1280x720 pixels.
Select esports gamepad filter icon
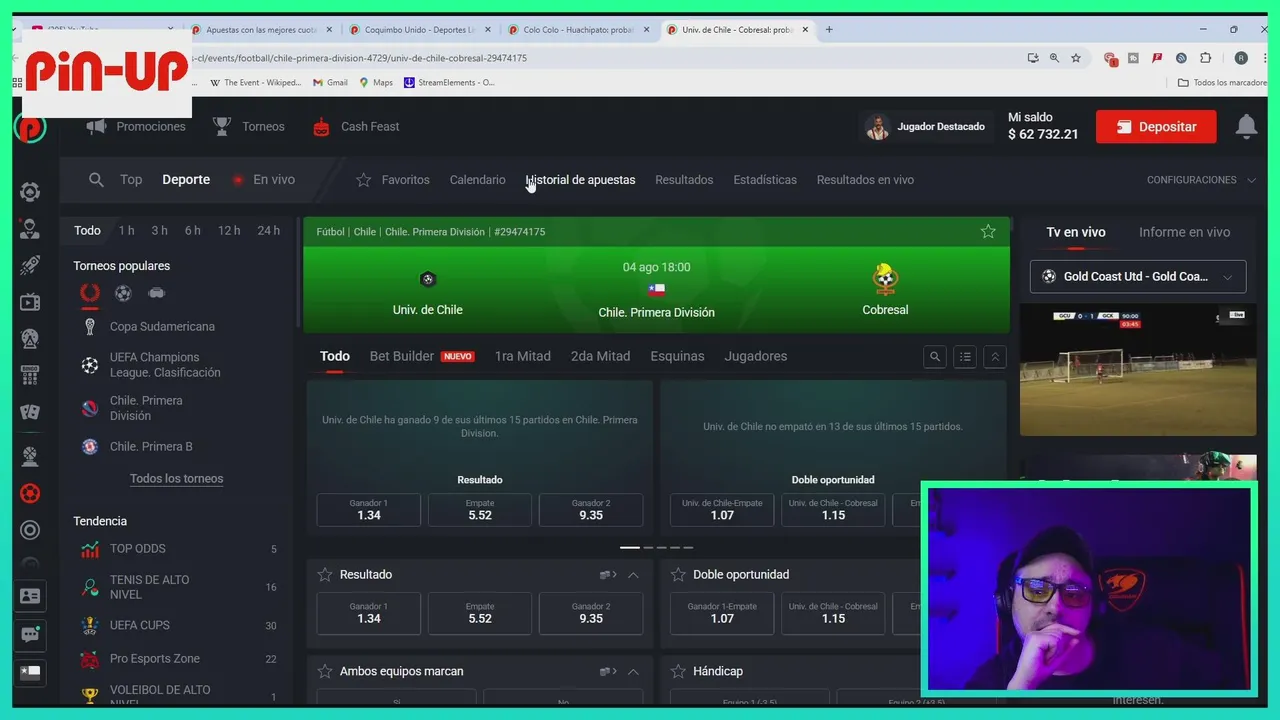coord(157,293)
